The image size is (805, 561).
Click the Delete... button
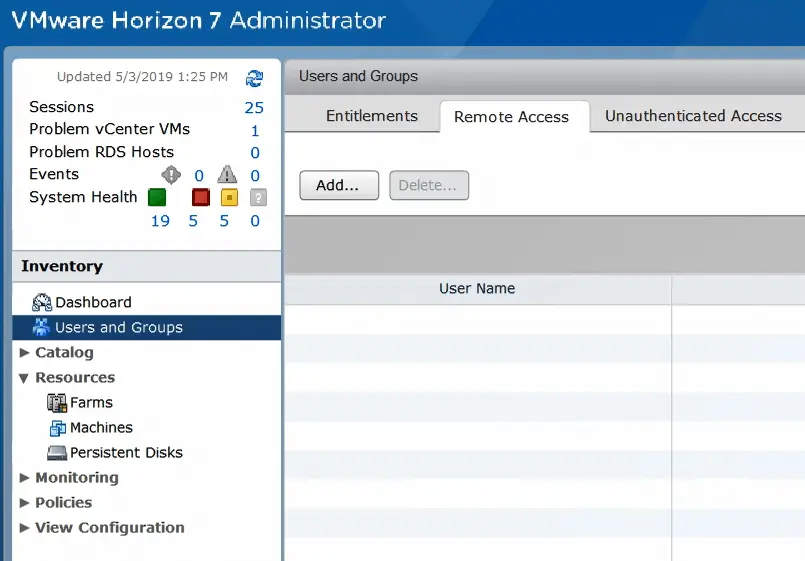(429, 185)
